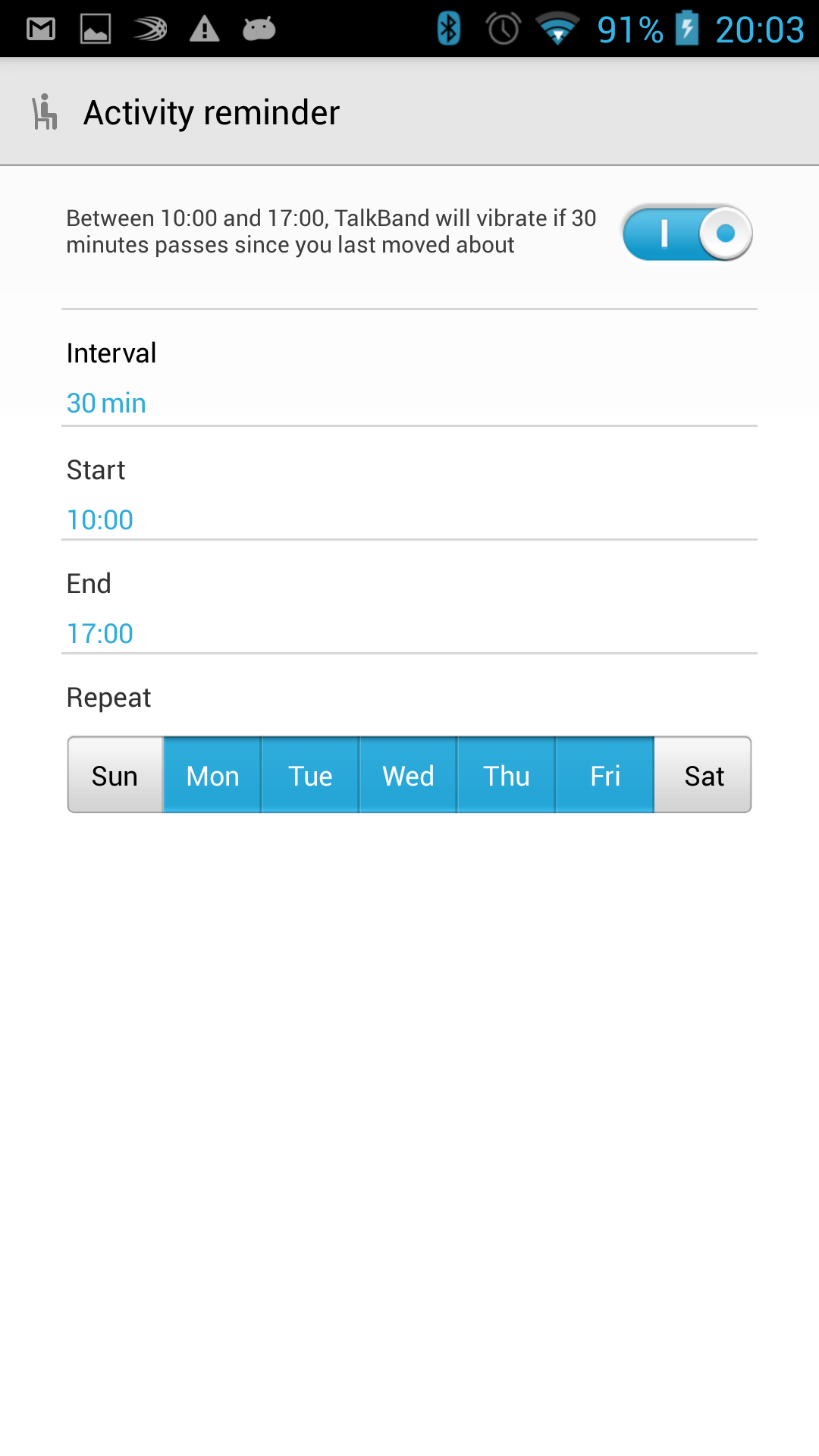Tap the Tue day button
819x1456 pixels.
click(310, 775)
